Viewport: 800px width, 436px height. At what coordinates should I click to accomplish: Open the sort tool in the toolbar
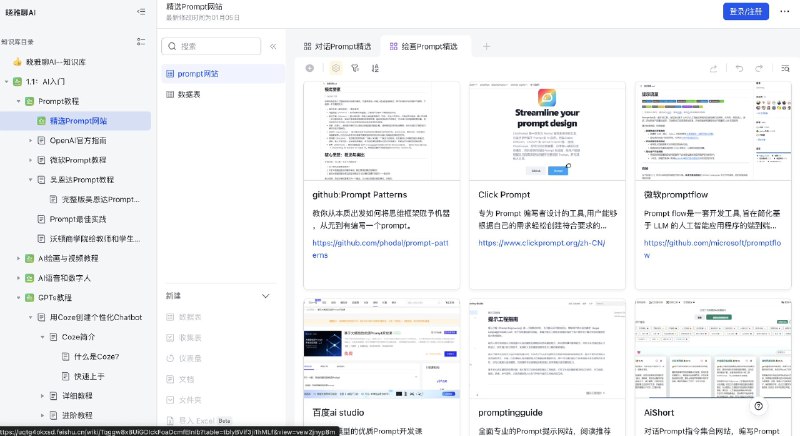pyautogui.click(x=375, y=68)
